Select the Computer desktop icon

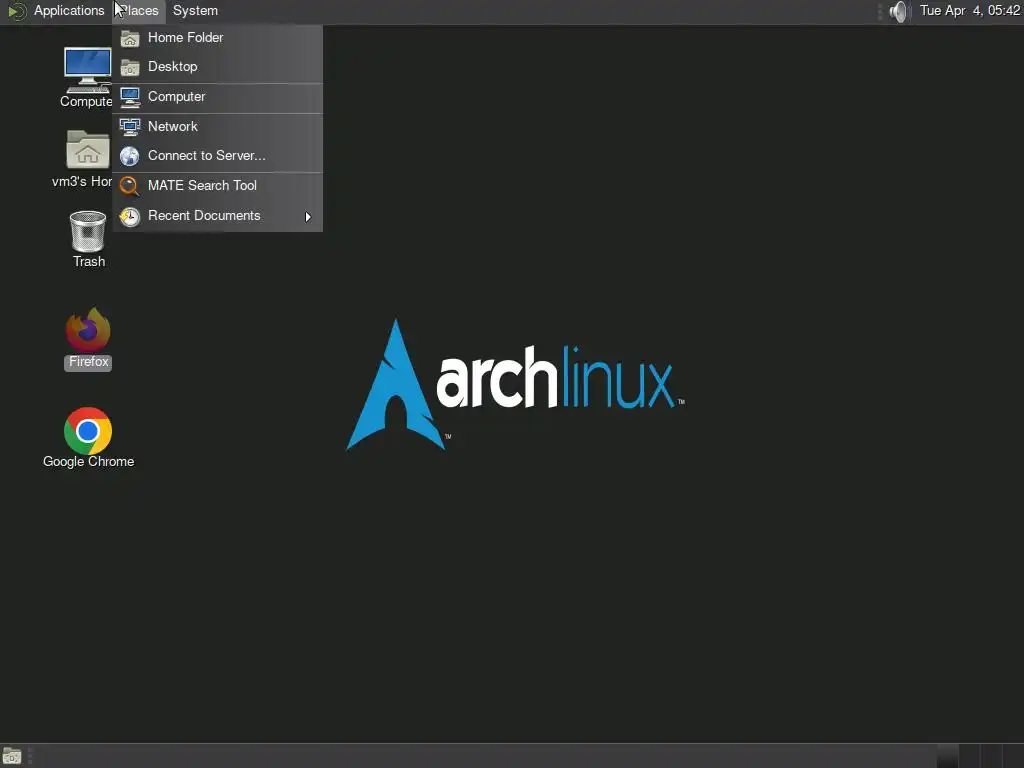tap(88, 71)
